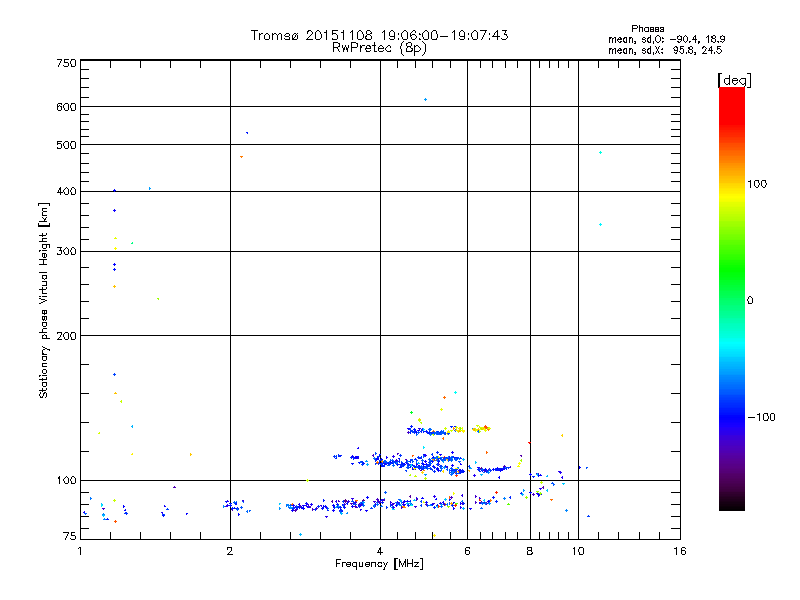Click the 'mean, sd,X: 95.8, 24.5' statistic

pos(665,50)
